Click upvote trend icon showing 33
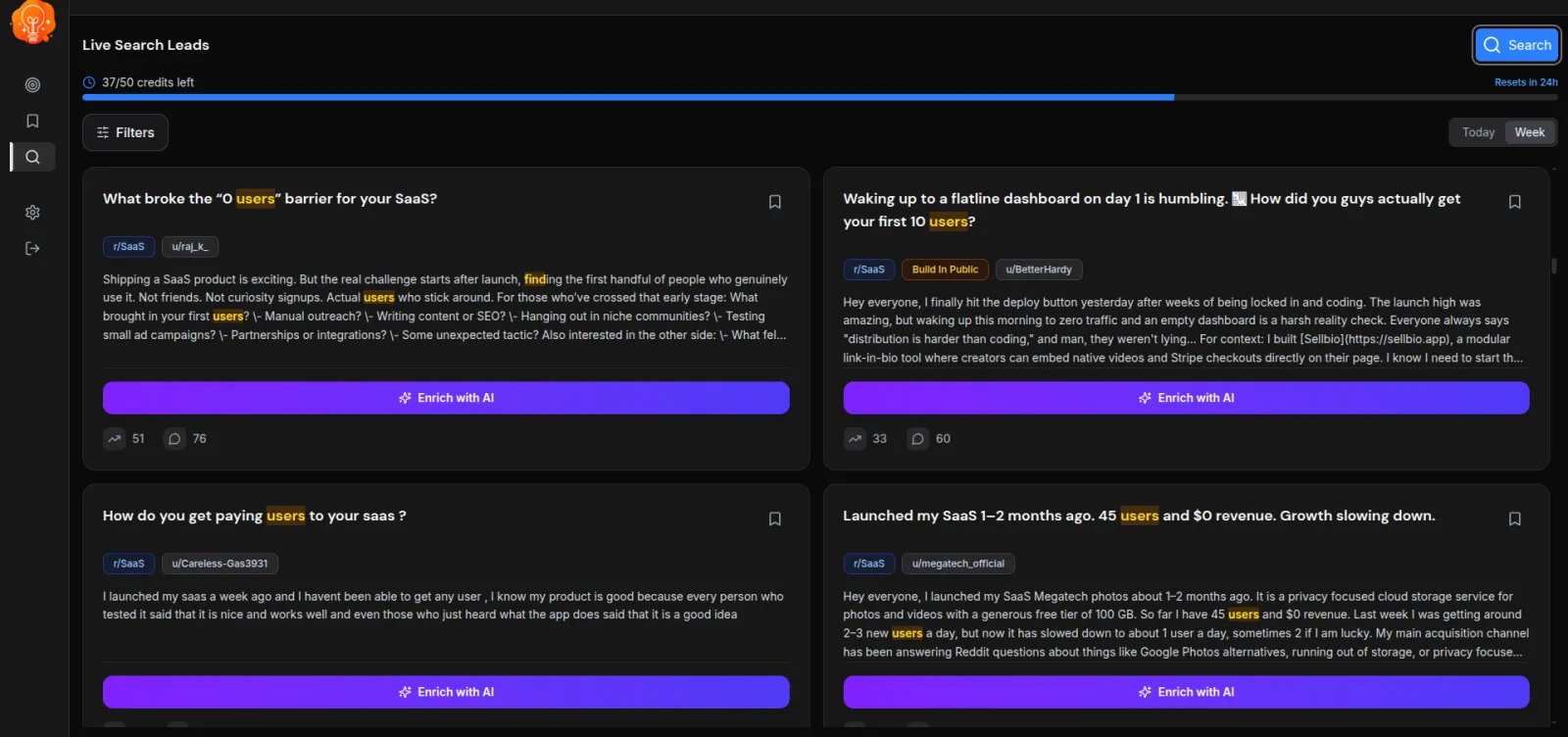 [856, 439]
